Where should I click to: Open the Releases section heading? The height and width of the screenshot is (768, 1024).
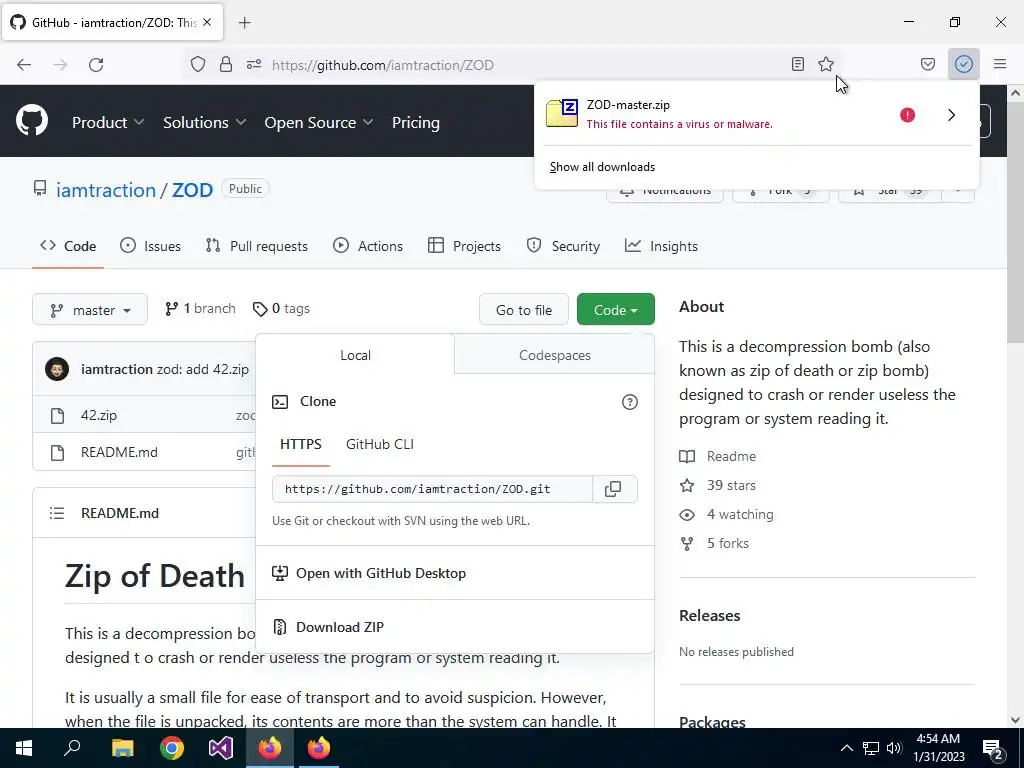709,616
